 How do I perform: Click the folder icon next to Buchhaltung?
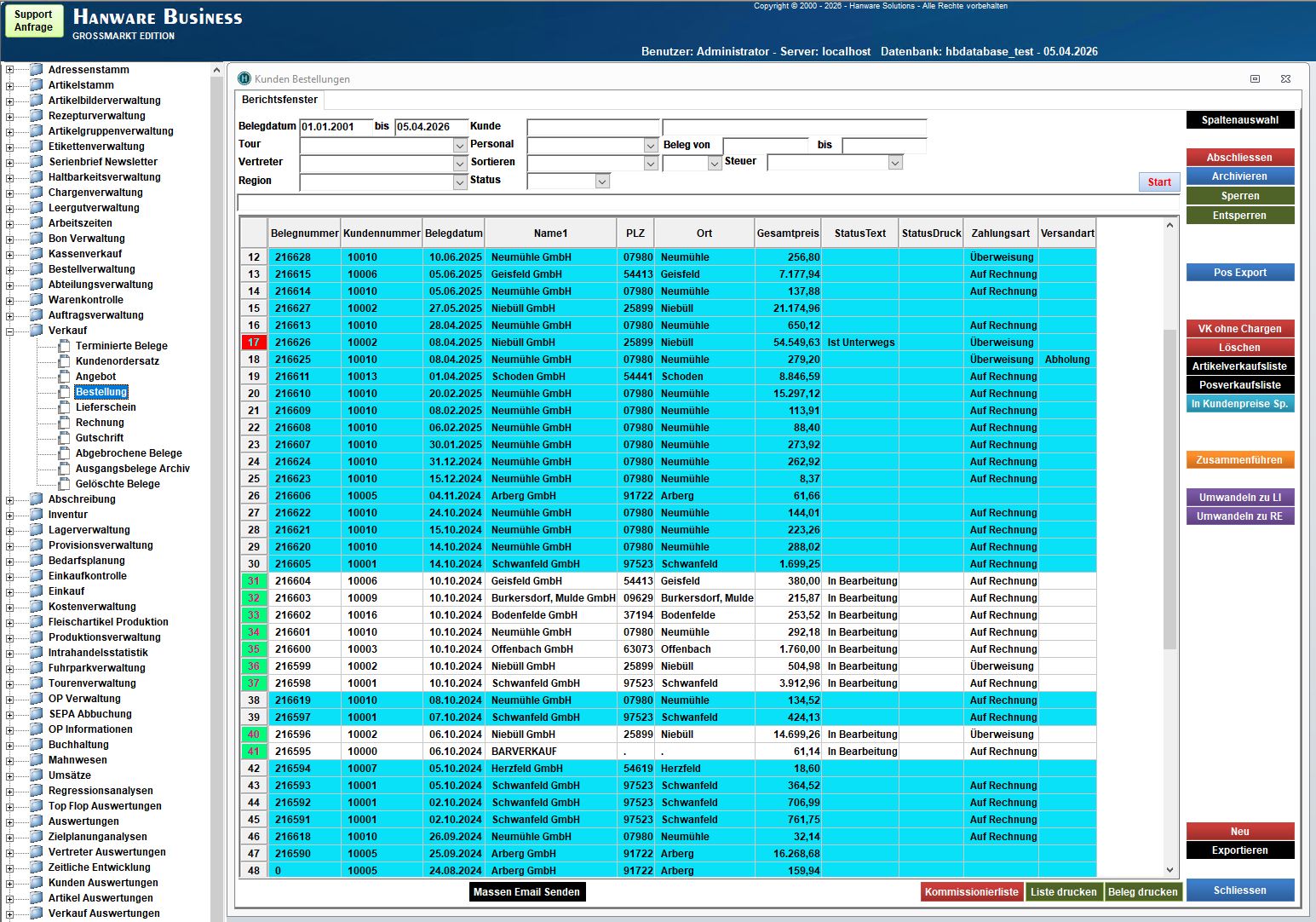click(x=37, y=745)
